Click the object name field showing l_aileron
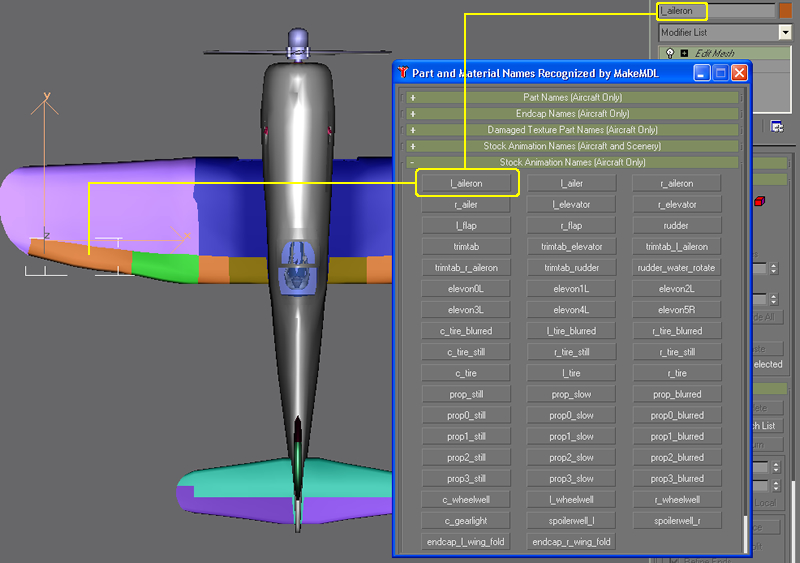 click(x=716, y=11)
